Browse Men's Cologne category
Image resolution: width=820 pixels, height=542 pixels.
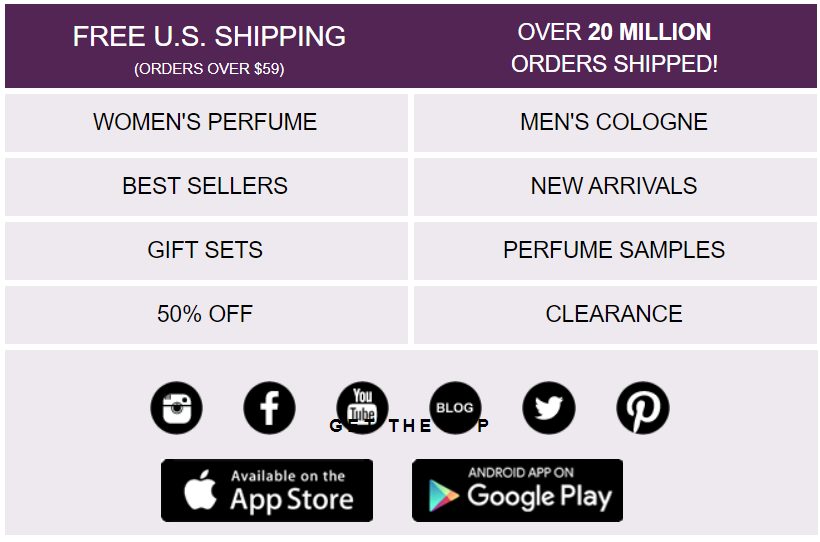click(615, 123)
